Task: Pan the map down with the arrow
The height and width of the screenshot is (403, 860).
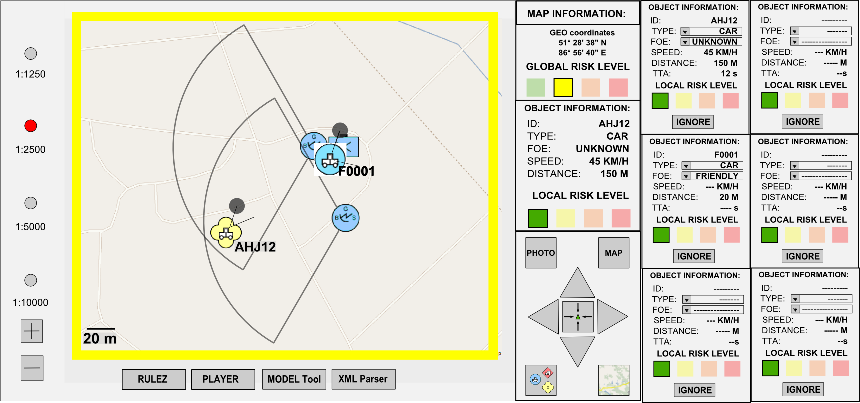Action: click(x=578, y=350)
